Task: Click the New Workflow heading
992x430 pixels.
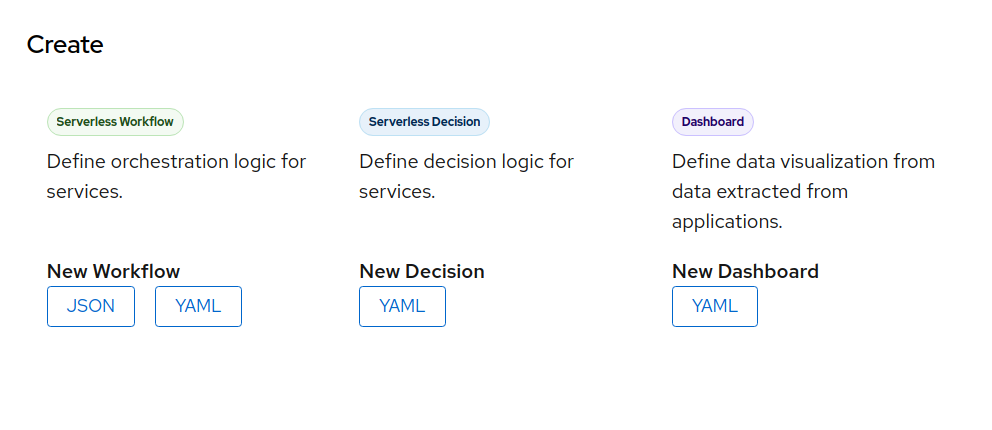Action: pos(113,271)
